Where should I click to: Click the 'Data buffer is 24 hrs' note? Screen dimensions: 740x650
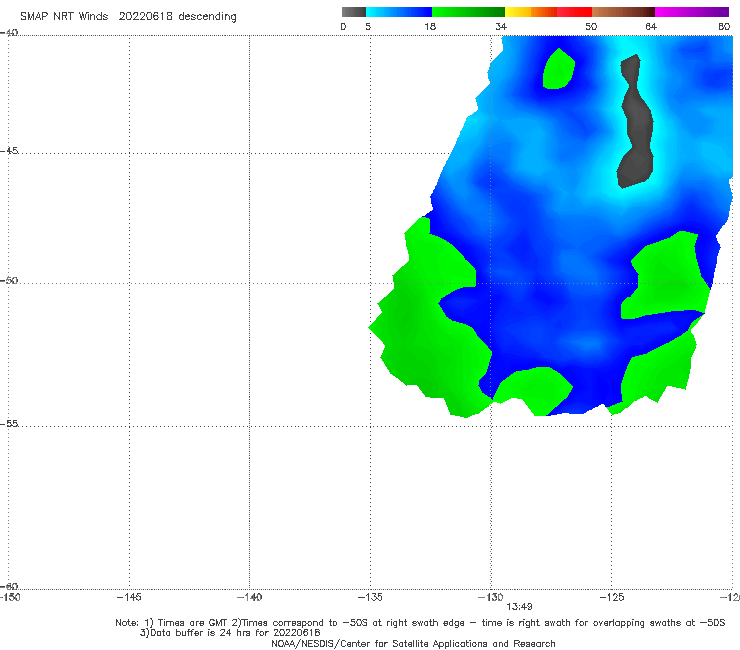click(230, 633)
